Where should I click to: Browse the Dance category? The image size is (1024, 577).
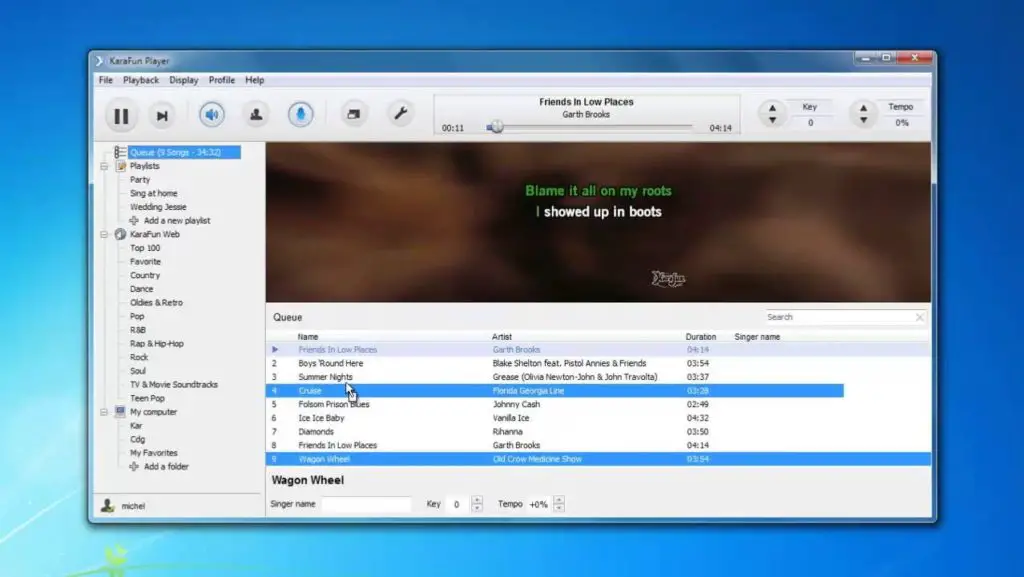(x=142, y=289)
